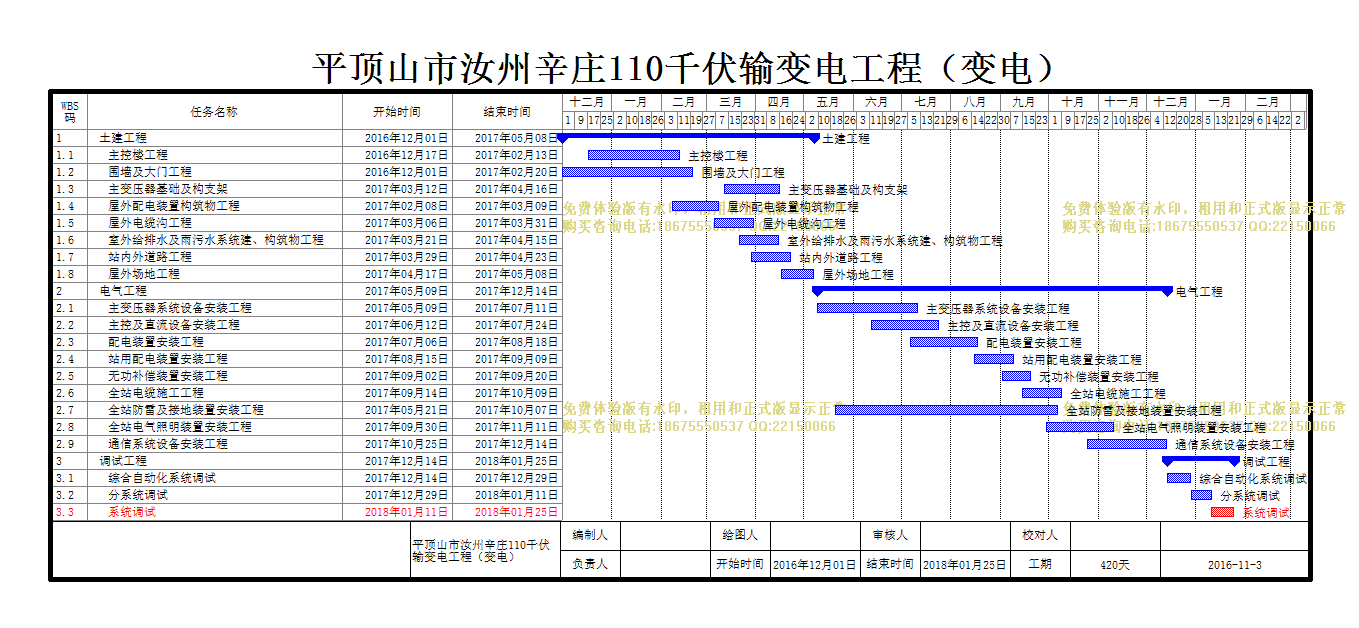Click the 通信系统设备安装工程 Gantt bar
Screen dimensions: 1359x628
click(1127, 444)
